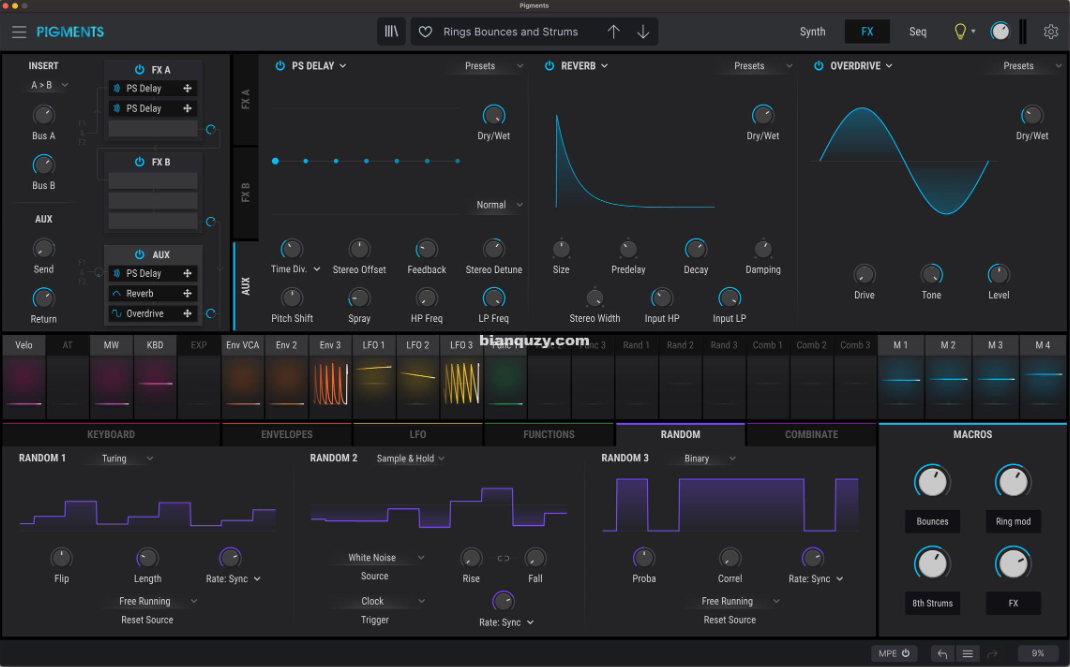The width and height of the screenshot is (1070, 667).
Task: Open the COMBINATE modulation tab
Action: [811, 434]
